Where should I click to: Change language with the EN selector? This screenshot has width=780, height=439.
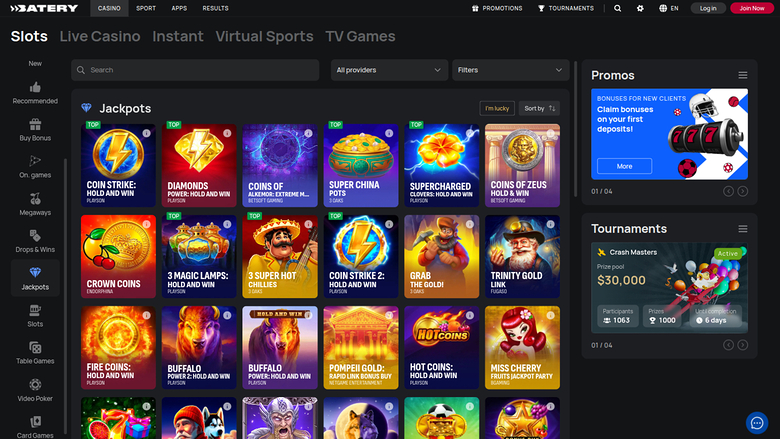tap(669, 8)
